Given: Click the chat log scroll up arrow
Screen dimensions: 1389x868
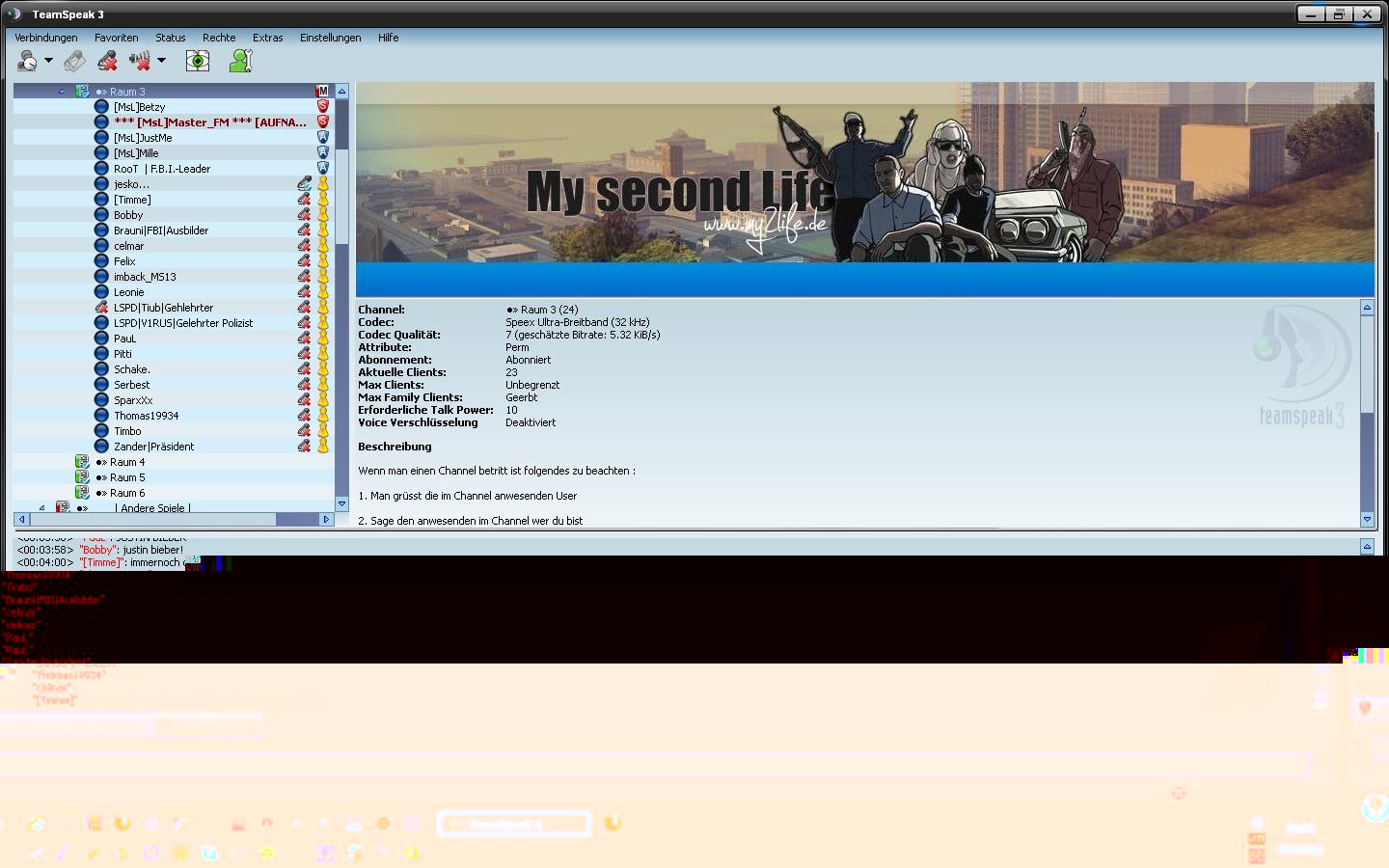Looking at the screenshot, I should tap(1367, 546).
